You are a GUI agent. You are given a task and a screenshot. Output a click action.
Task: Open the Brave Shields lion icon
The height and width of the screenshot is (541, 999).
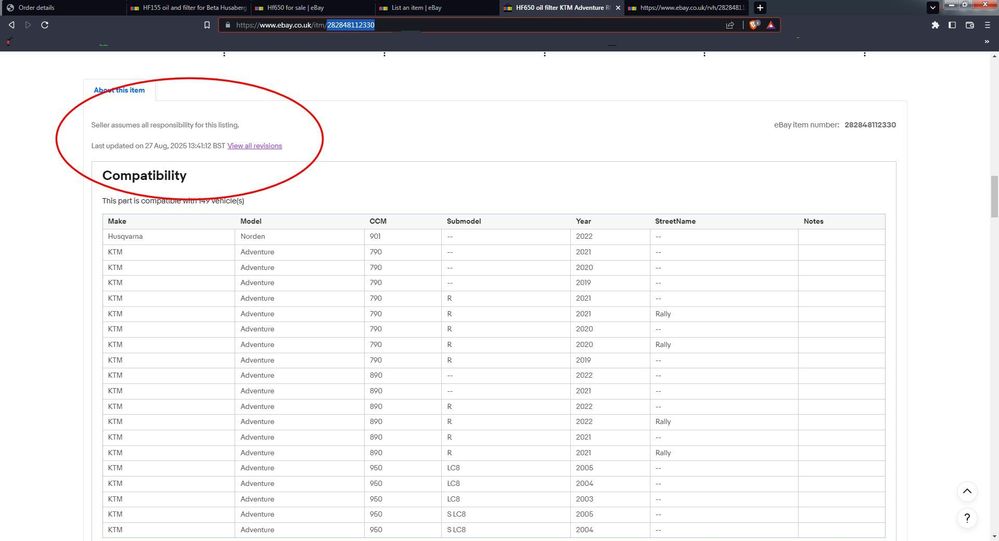point(754,25)
